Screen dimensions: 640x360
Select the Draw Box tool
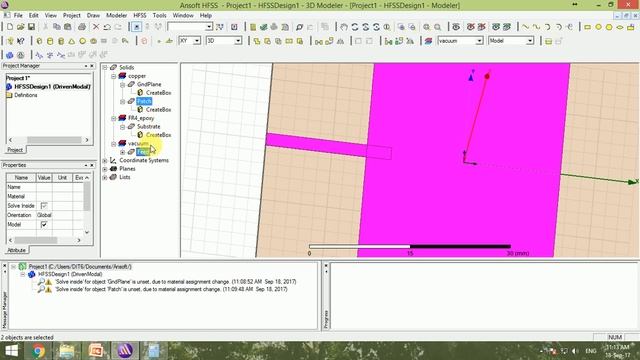point(40,41)
